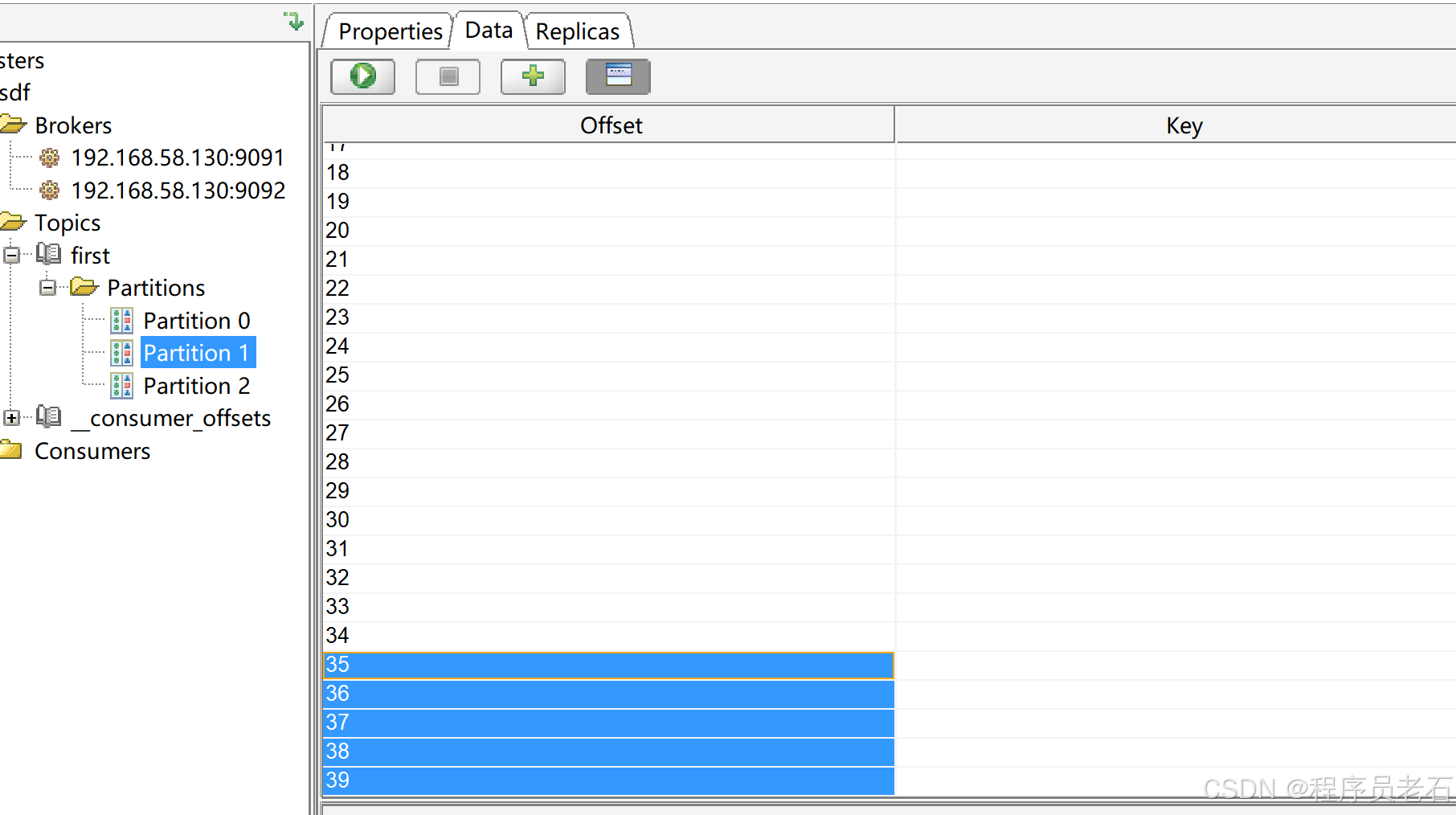
Task: Click the Partition 2 grid icon
Action: tap(122, 386)
